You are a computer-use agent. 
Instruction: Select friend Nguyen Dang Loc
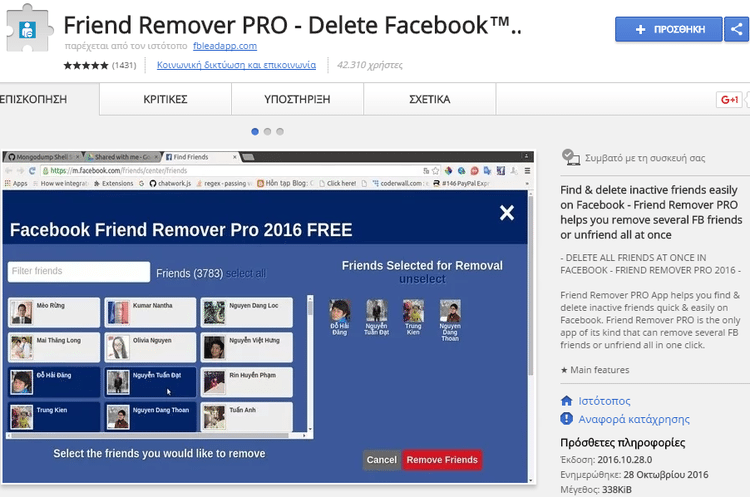tap(247, 312)
